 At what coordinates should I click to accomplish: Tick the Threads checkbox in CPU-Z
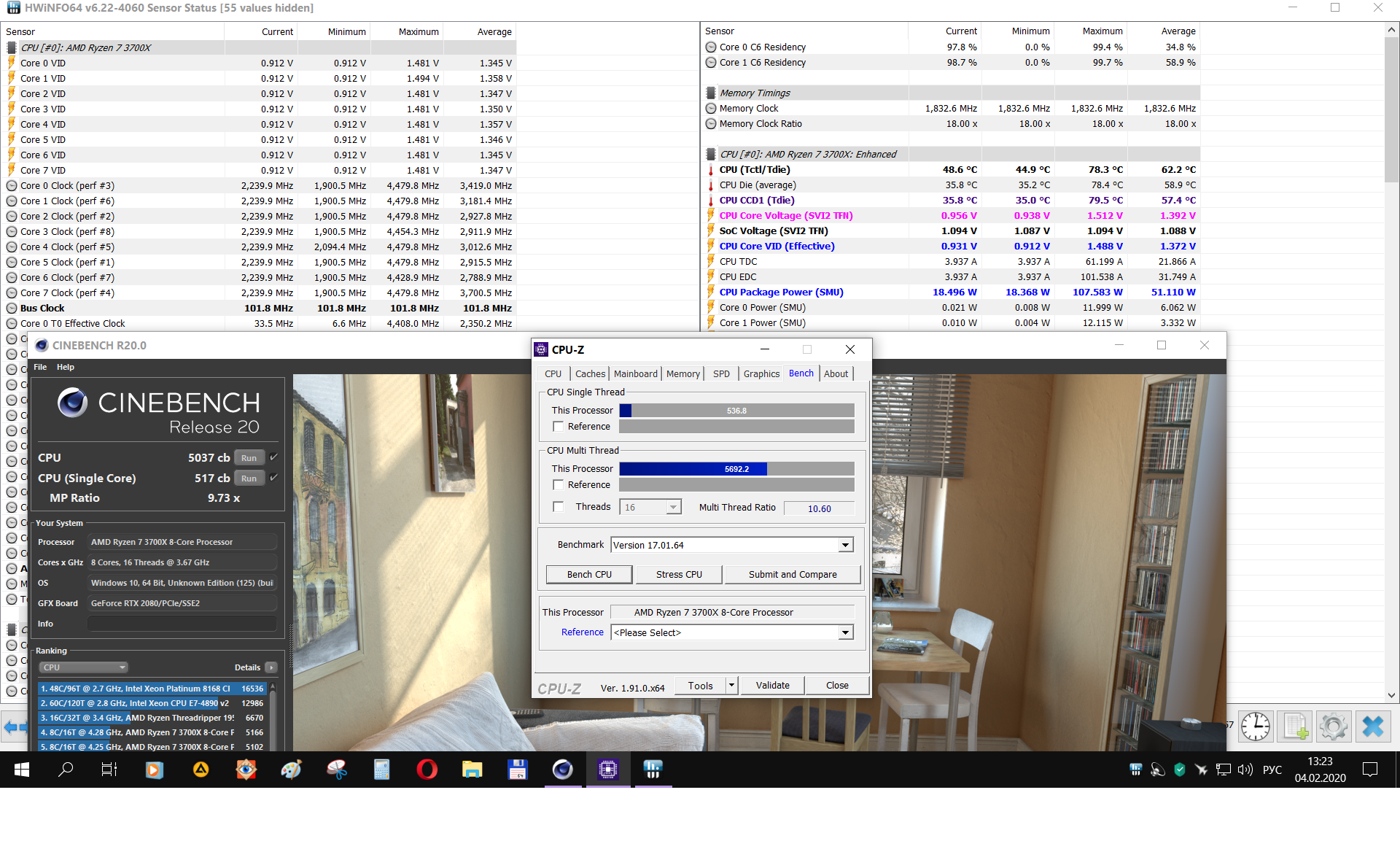click(x=559, y=507)
